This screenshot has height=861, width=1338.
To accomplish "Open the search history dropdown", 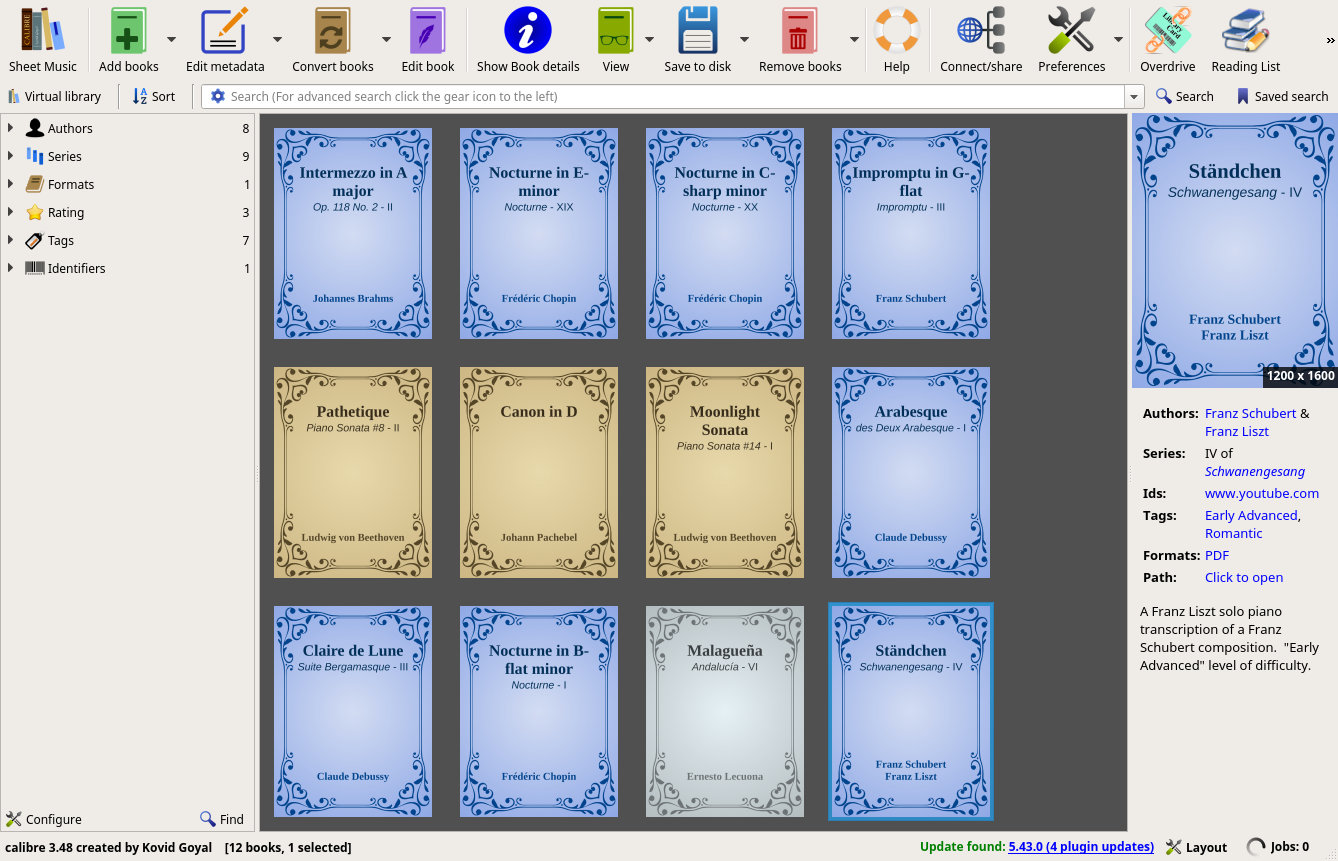I will click(x=1134, y=96).
